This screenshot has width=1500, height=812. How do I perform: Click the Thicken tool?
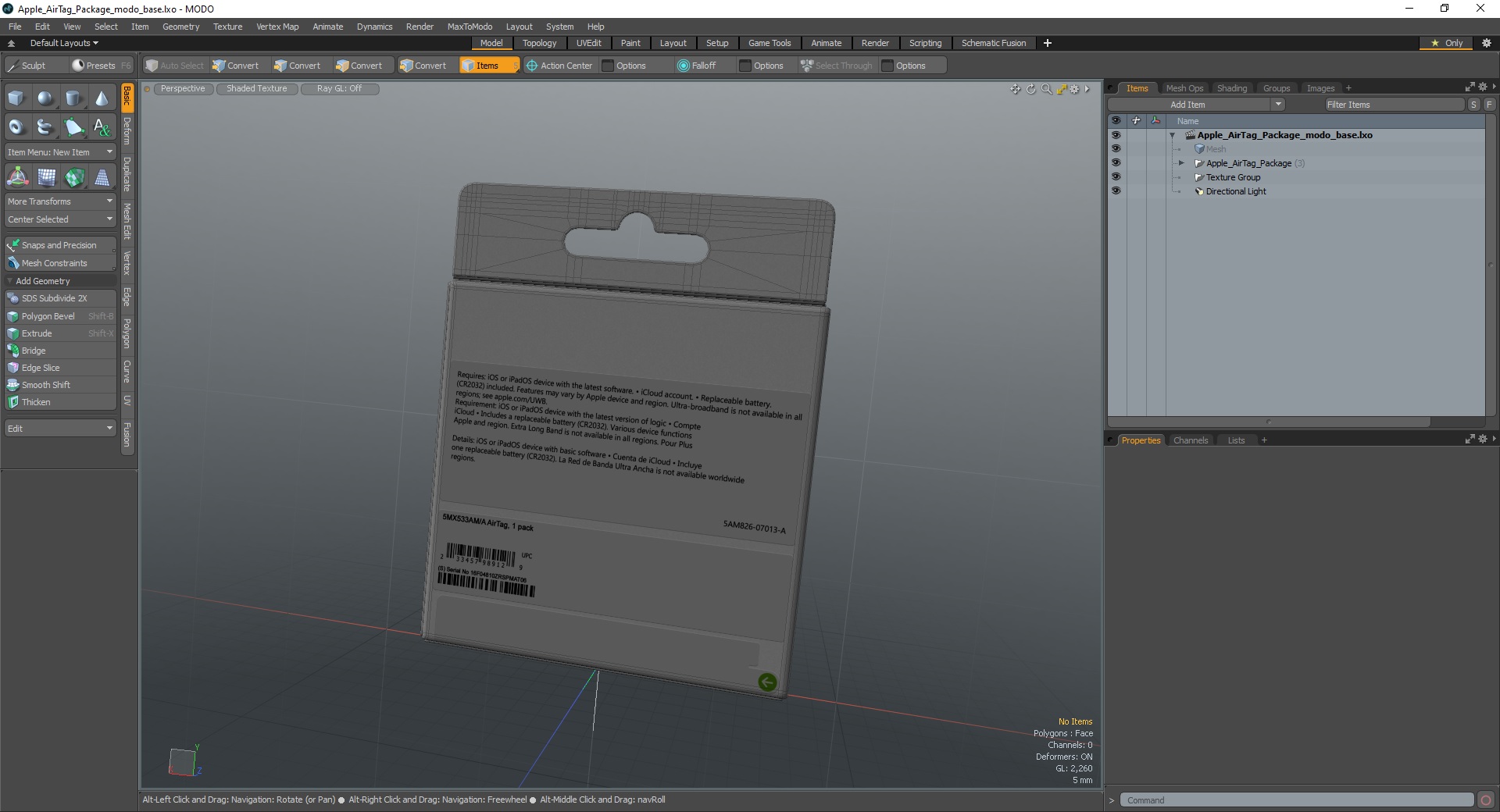[x=60, y=402]
